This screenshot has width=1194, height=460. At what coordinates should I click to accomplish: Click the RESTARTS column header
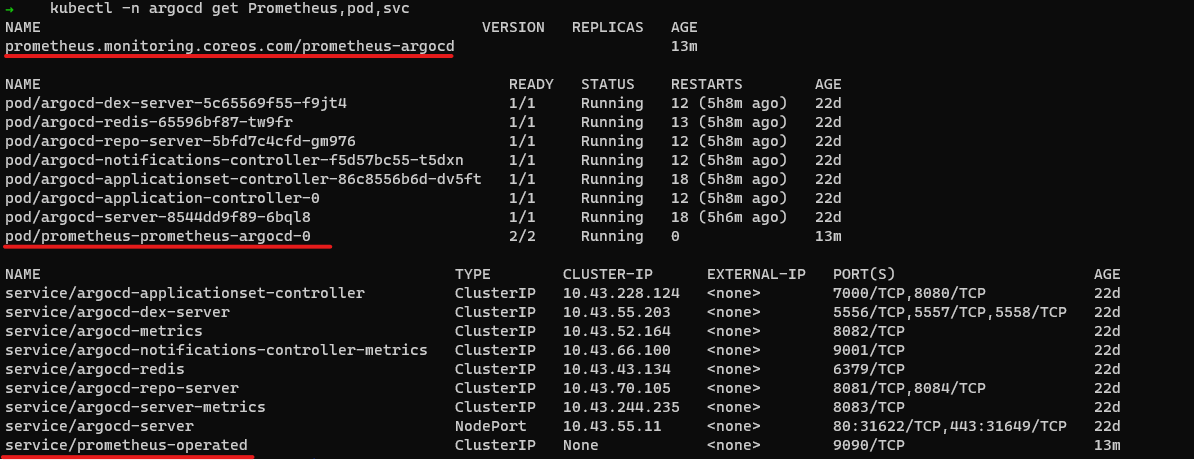pyautogui.click(x=706, y=84)
